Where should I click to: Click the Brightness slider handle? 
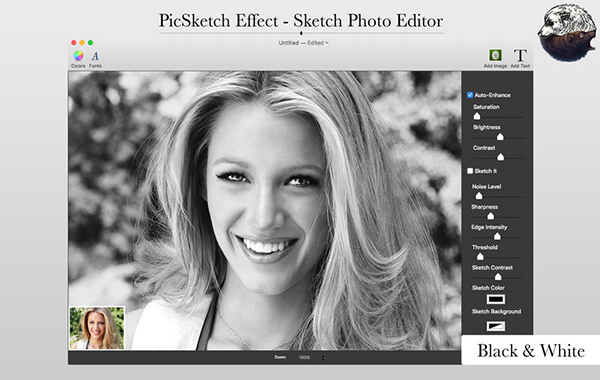(x=500, y=136)
